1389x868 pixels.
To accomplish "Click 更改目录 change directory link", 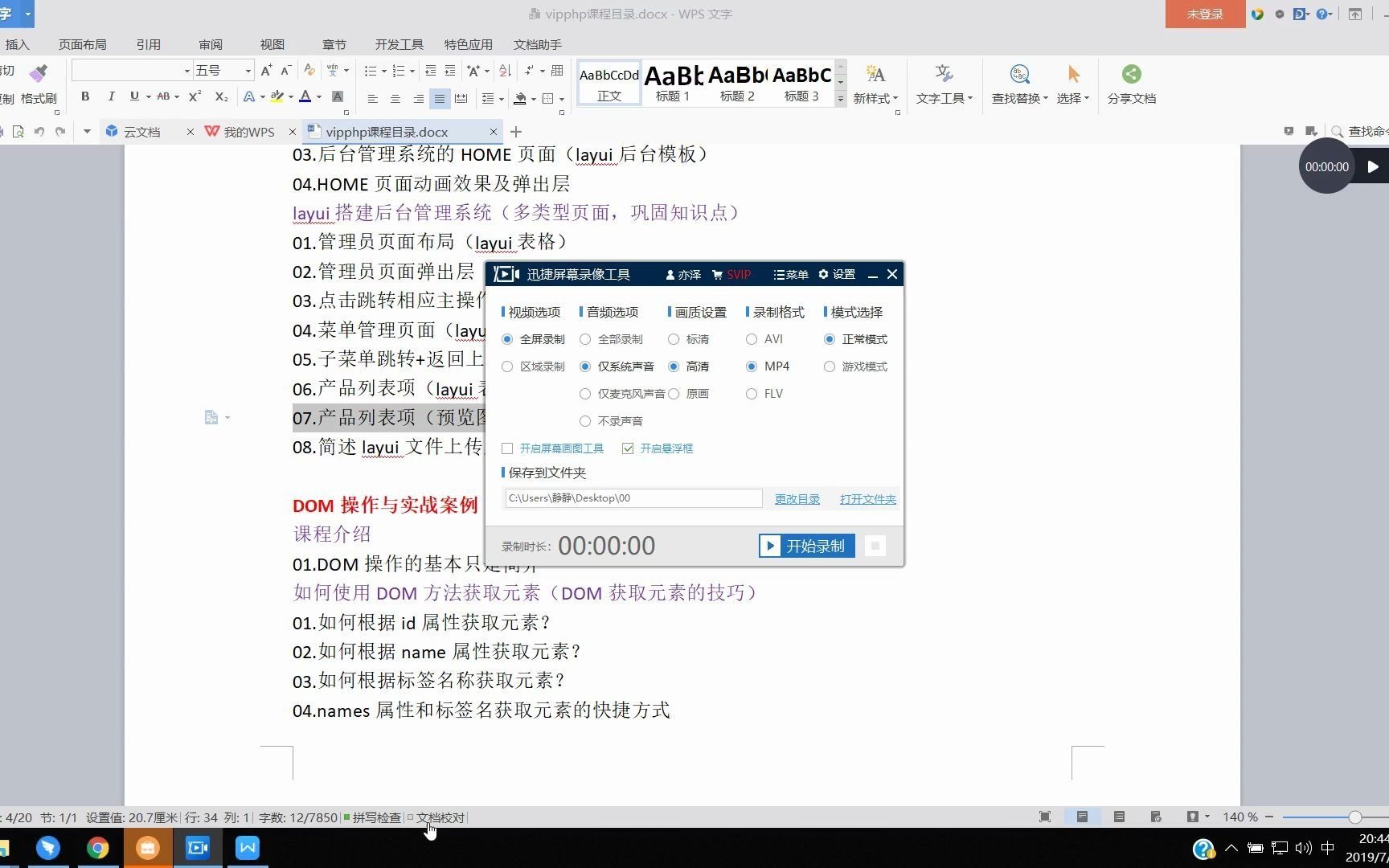I will (x=797, y=499).
